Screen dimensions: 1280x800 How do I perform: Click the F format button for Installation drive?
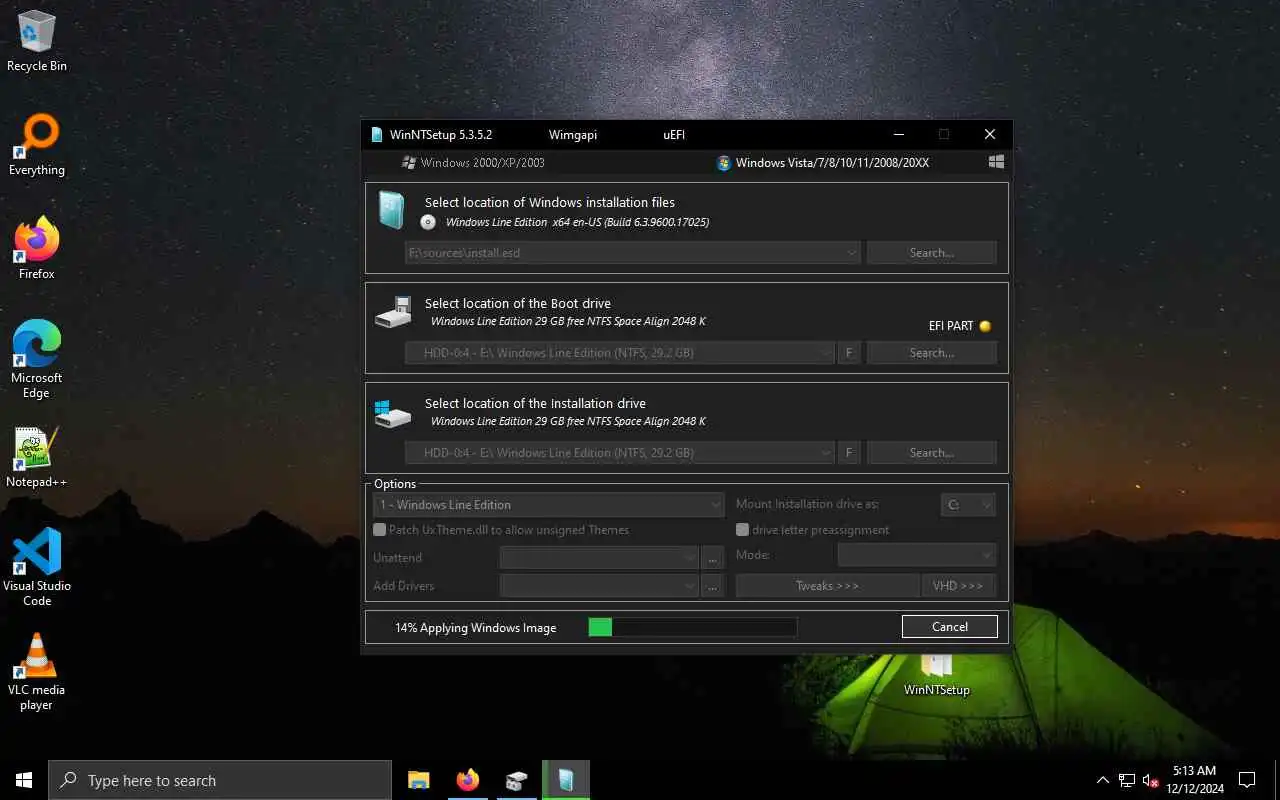[x=849, y=453]
